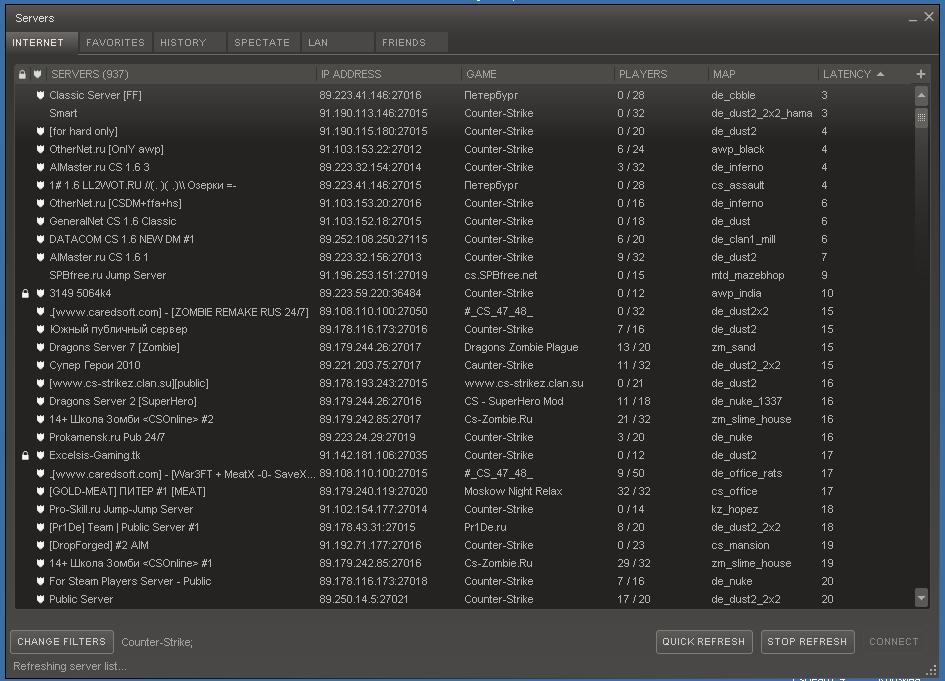Click player count 32 / 32
The width and height of the screenshot is (945, 681).
tap(633, 491)
